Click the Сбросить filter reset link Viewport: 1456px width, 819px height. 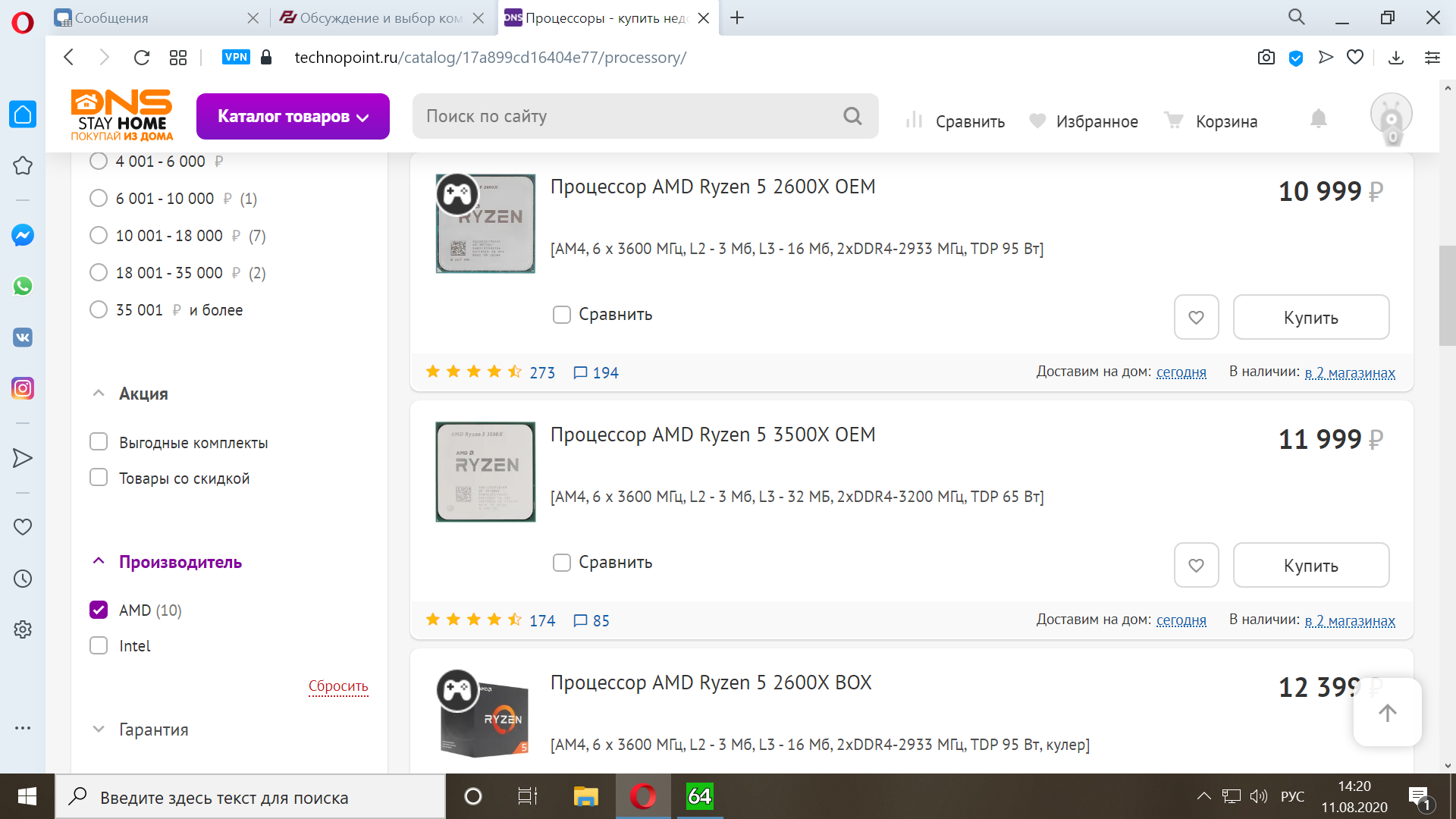pyautogui.click(x=338, y=686)
